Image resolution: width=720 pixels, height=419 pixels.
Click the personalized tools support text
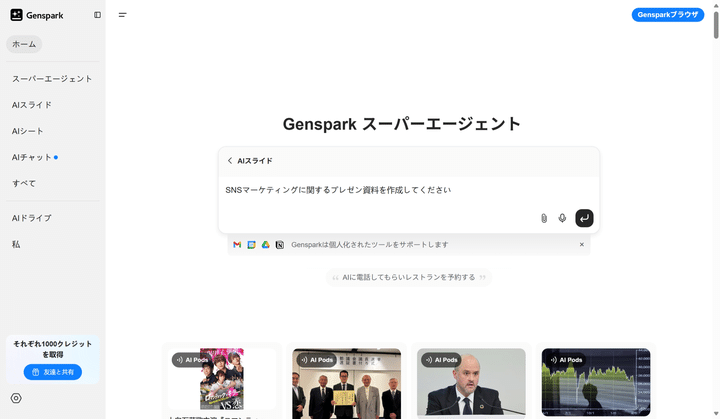[370, 245]
